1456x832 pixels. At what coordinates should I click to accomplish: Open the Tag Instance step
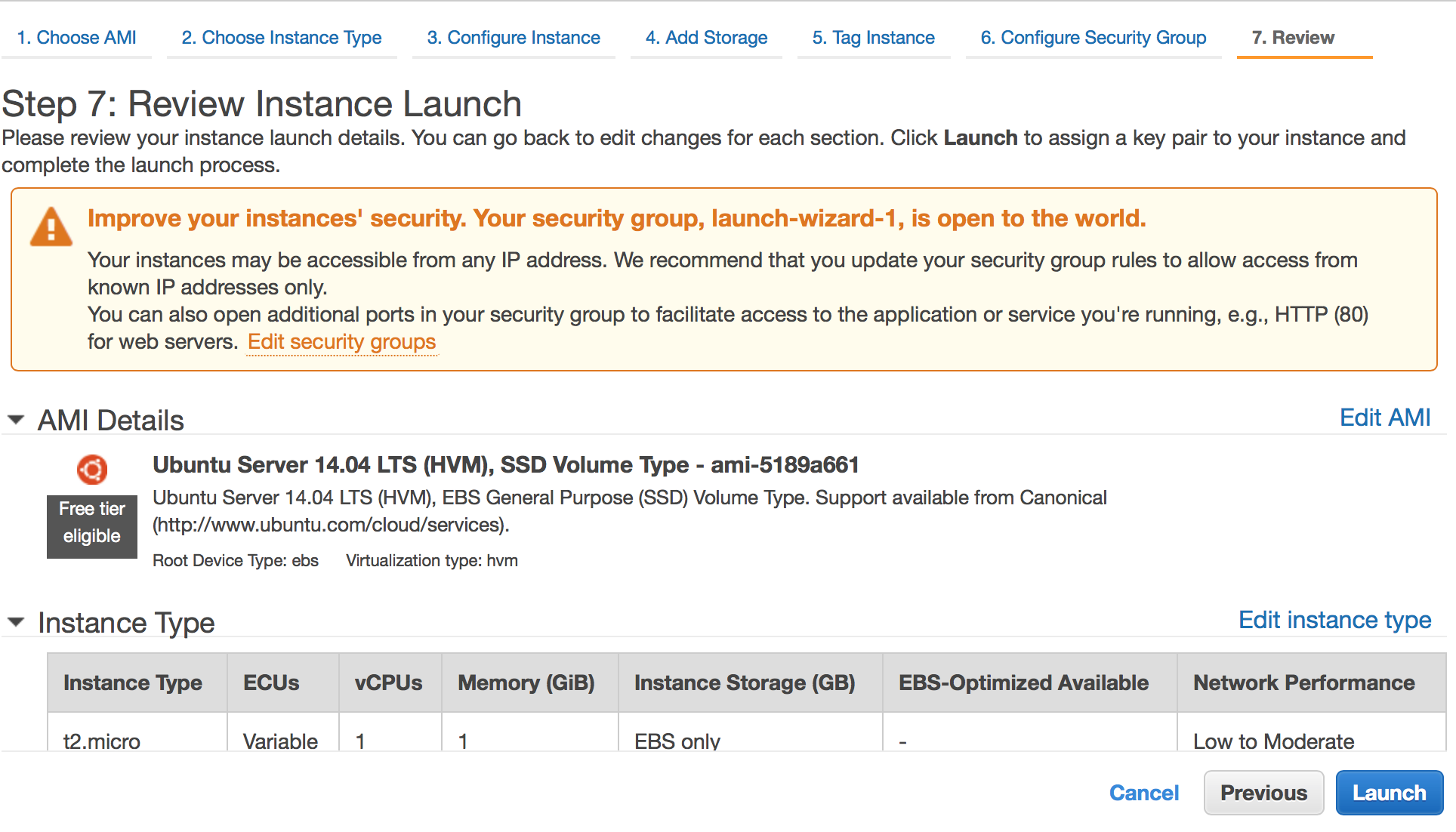coord(873,38)
